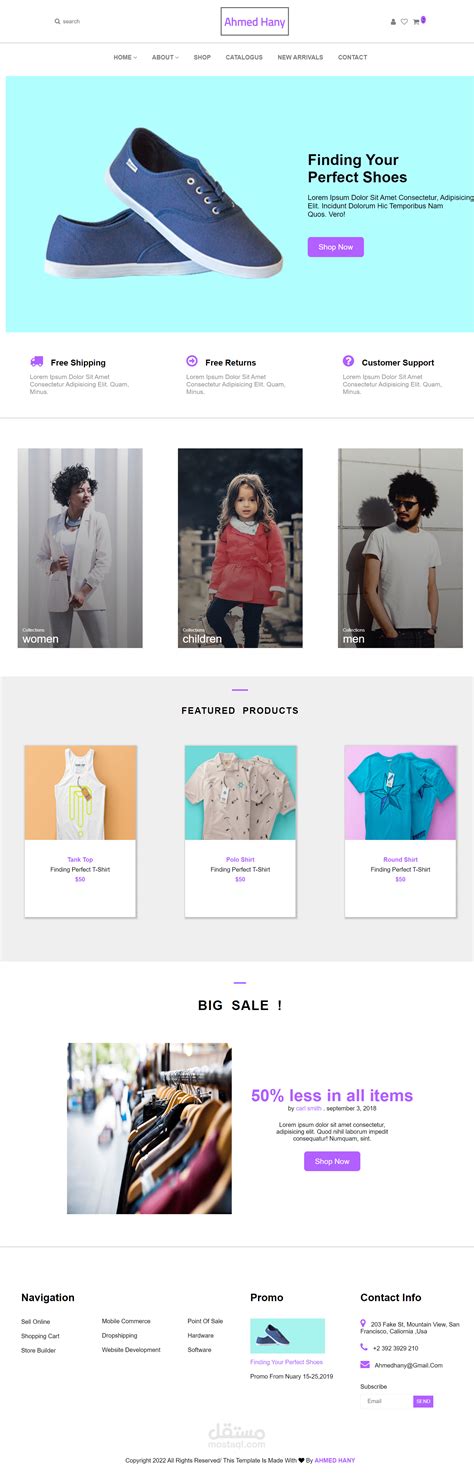Click the Free Returns arrow icon
The image size is (474, 1479).
[192, 361]
